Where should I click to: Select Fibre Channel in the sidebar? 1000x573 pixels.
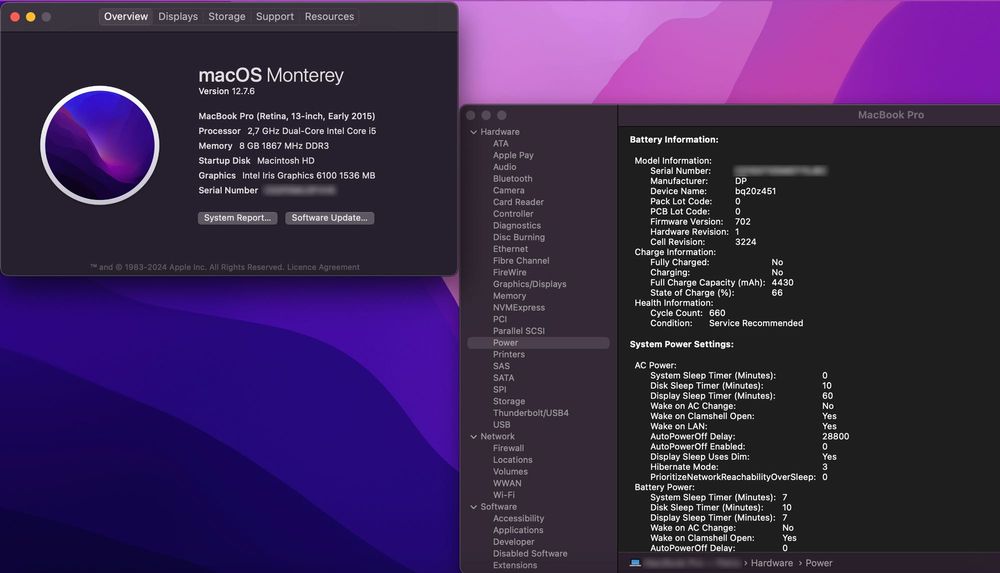coord(521,261)
